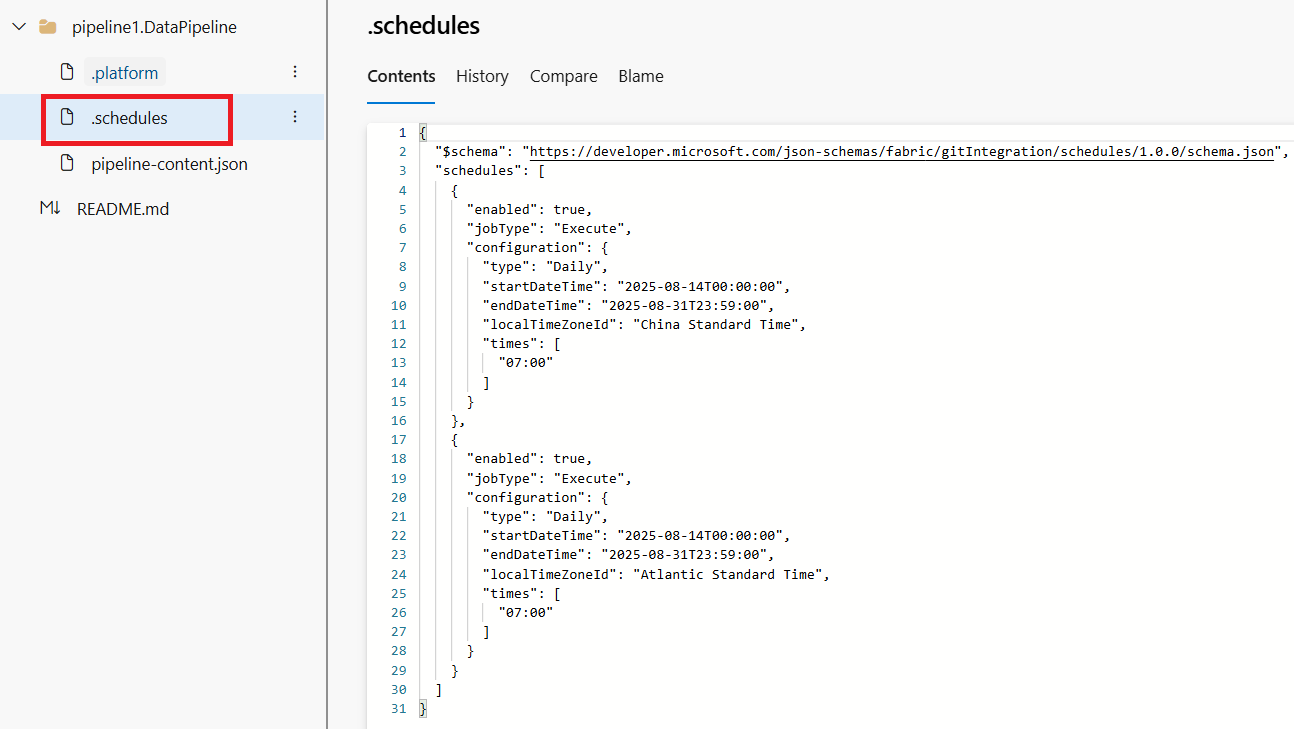Viewport: 1294px width, 729px height.
Task: Click the .platform file icon
Action: click(67, 72)
